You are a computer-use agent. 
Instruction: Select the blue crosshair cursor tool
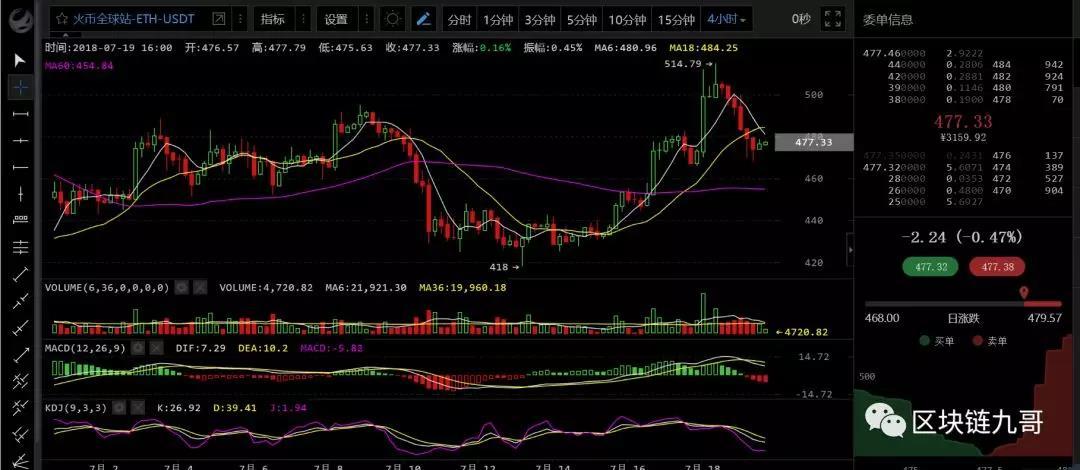[x=21, y=87]
